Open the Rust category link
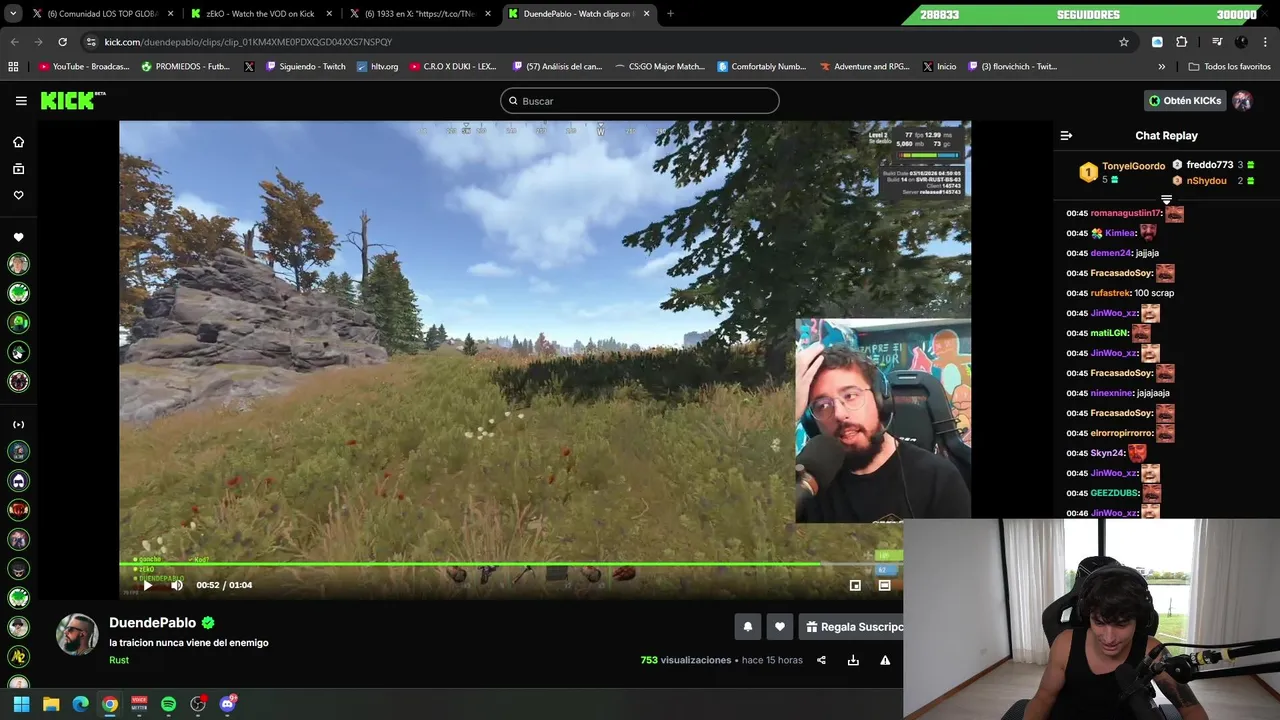The height and width of the screenshot is (720, 1280). [x=119, y=660]
